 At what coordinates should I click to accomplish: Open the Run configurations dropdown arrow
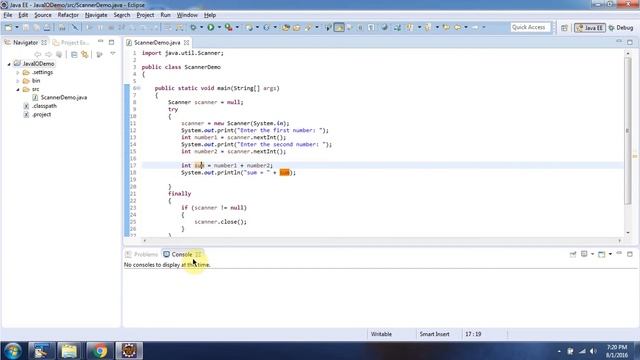point(219,27)
